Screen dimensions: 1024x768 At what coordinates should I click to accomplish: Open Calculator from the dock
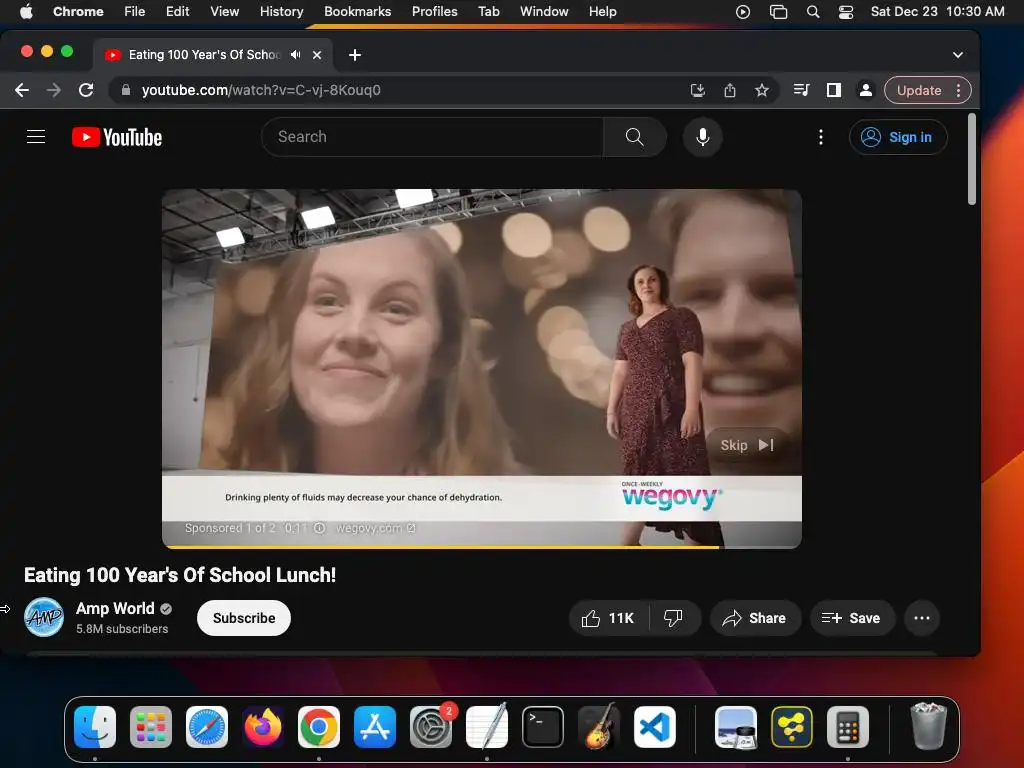[x=848, y=727]
